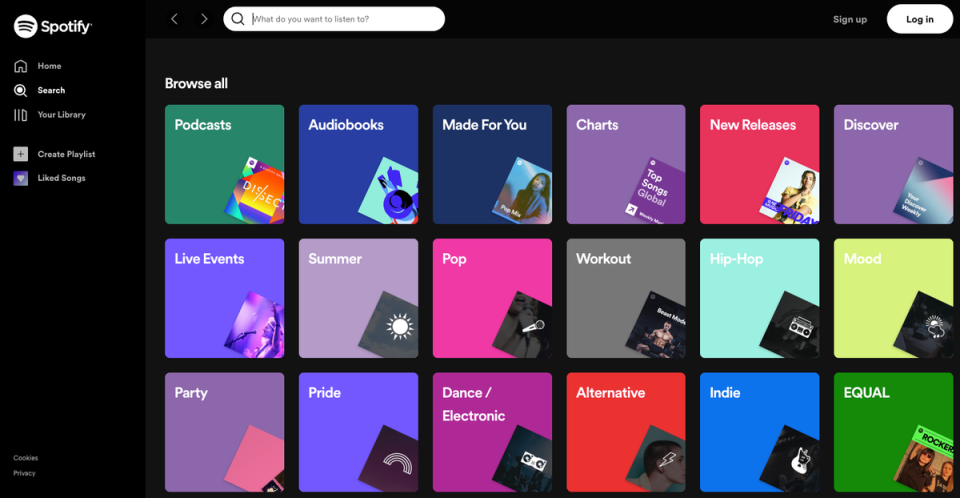Open the Cookies link

pyautogui.click(x=25, y=458)
